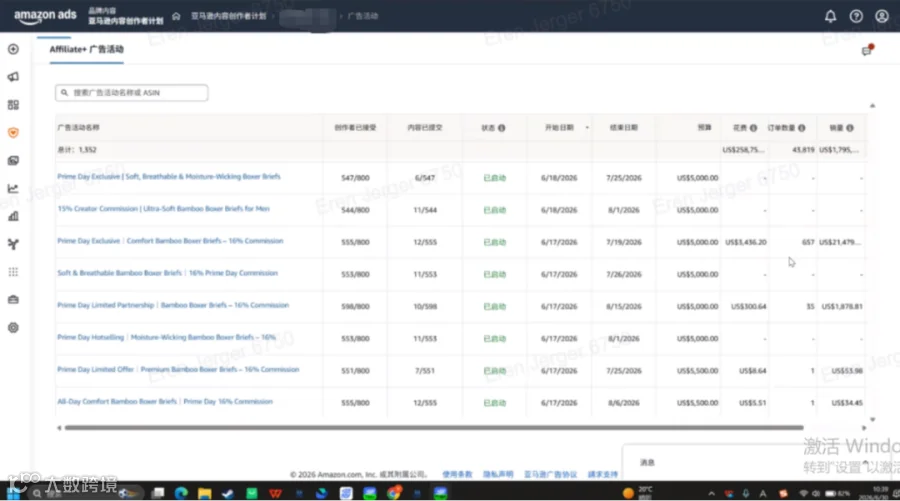Click the 547/800 creators accepted cell
The image size is (900, 501).
tap(355, 178)
